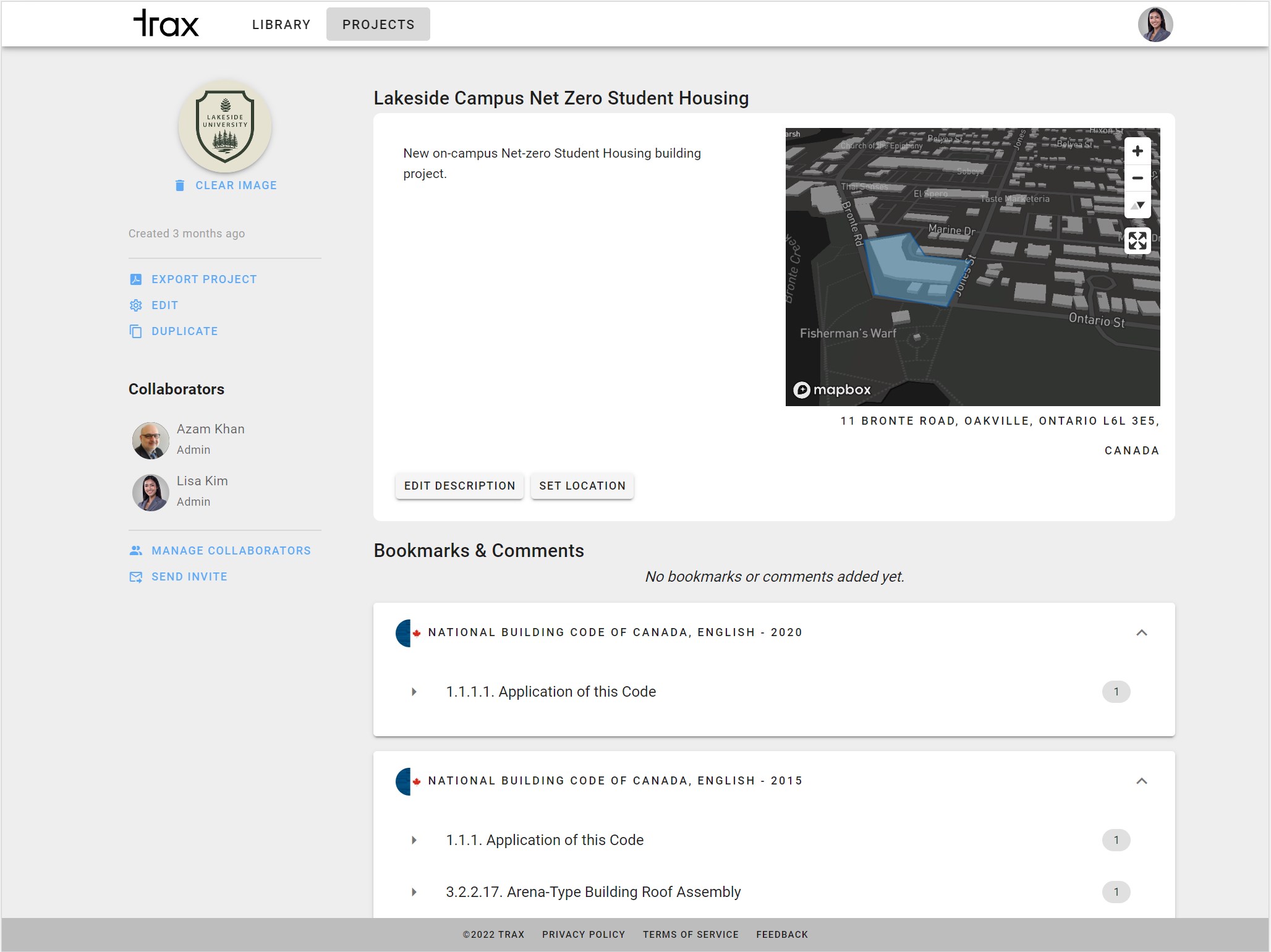Reset map bearing with compass icon
This screenshot has height=952, width=1271.
(x=1137, y=205)
